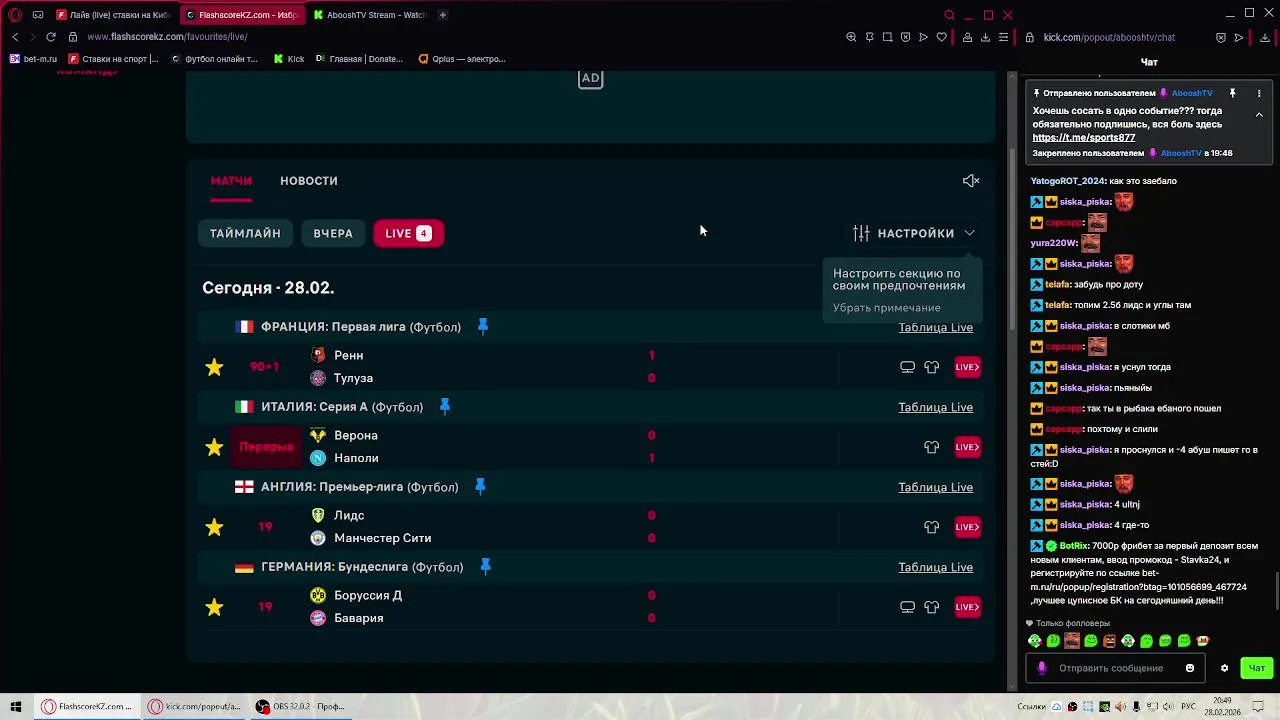The image size is (1280, 720).
Task: Unpin the ФРАНЦИЯ Первая лига league
Action: pos(483,326)
